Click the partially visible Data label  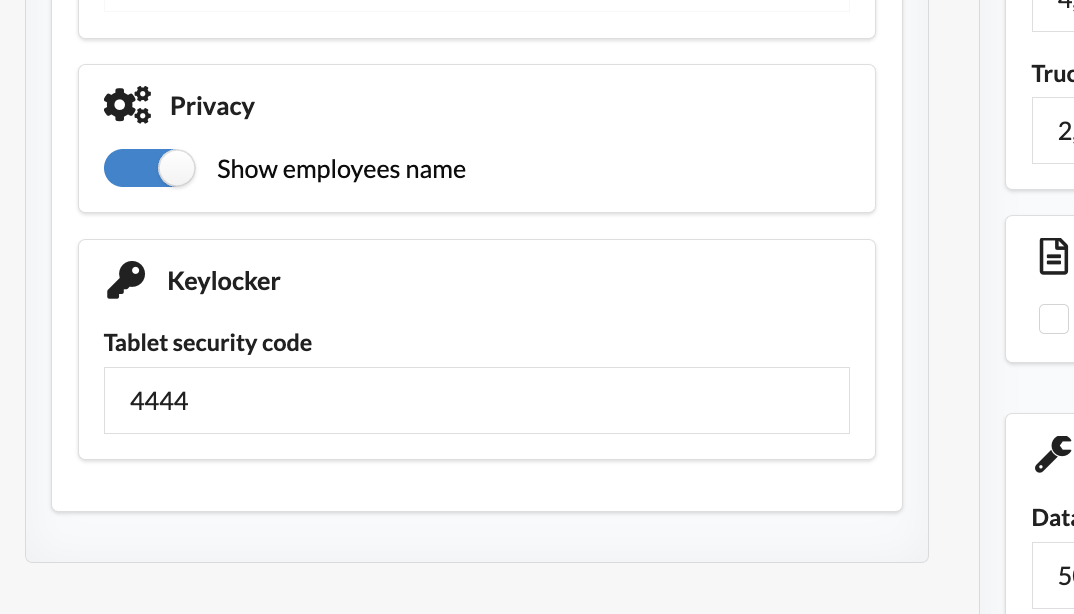coord(1053,517)
